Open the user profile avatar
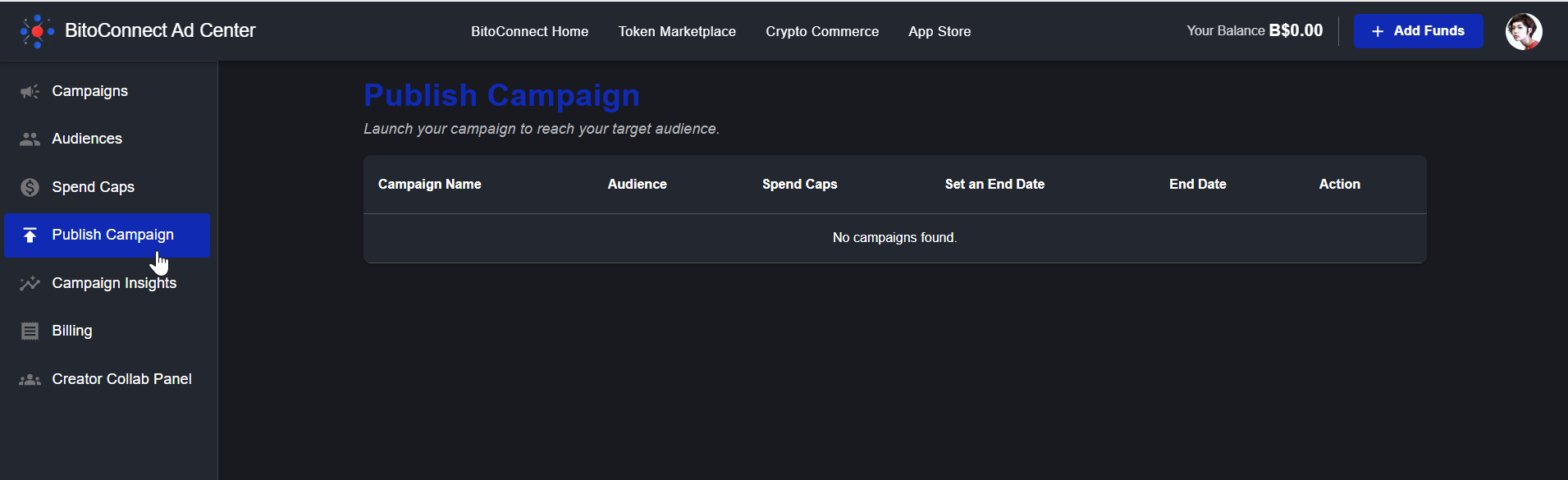The height and width of the screenshot is (480, 1568). click(x=1524, y=31)
